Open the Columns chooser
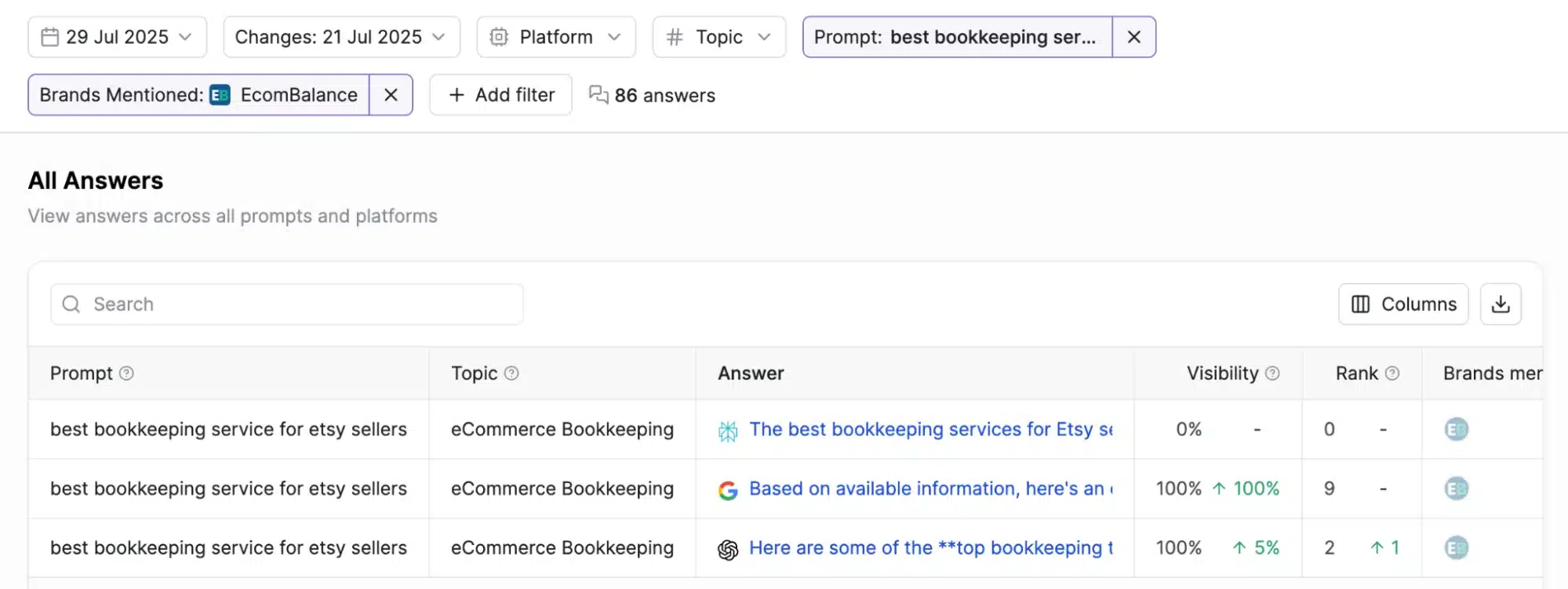Viewport: 1568px width, 589px height. click(x=1403, y=304)
